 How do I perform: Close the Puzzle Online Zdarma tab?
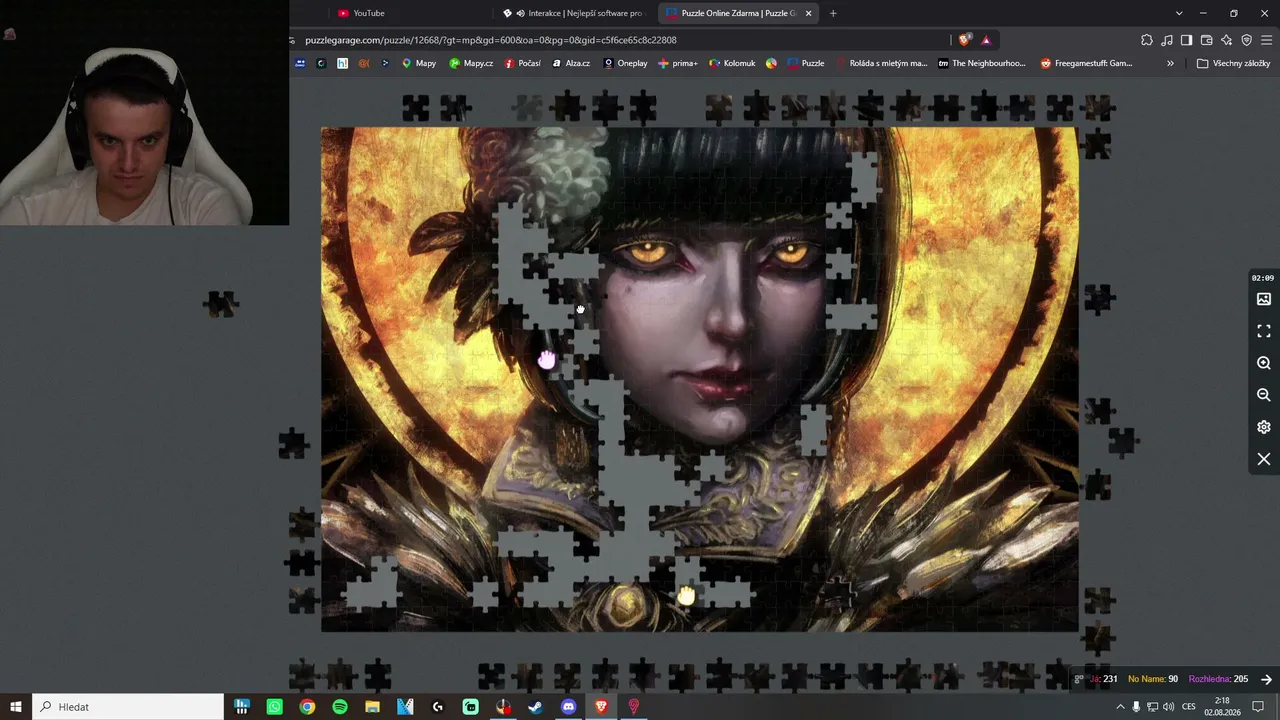point(808,13)
